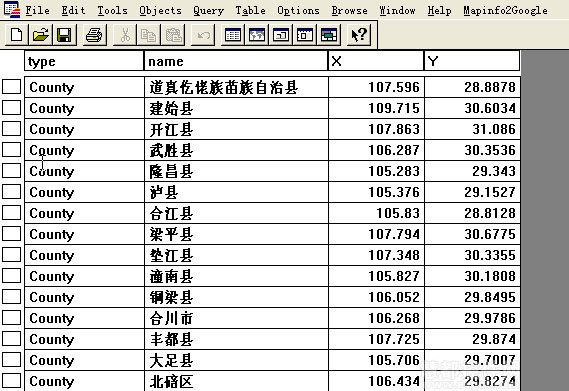Viewport: 569px width, 391px height.
Task: Open the Mapinfo2Google menu
Action: [505, 11]
